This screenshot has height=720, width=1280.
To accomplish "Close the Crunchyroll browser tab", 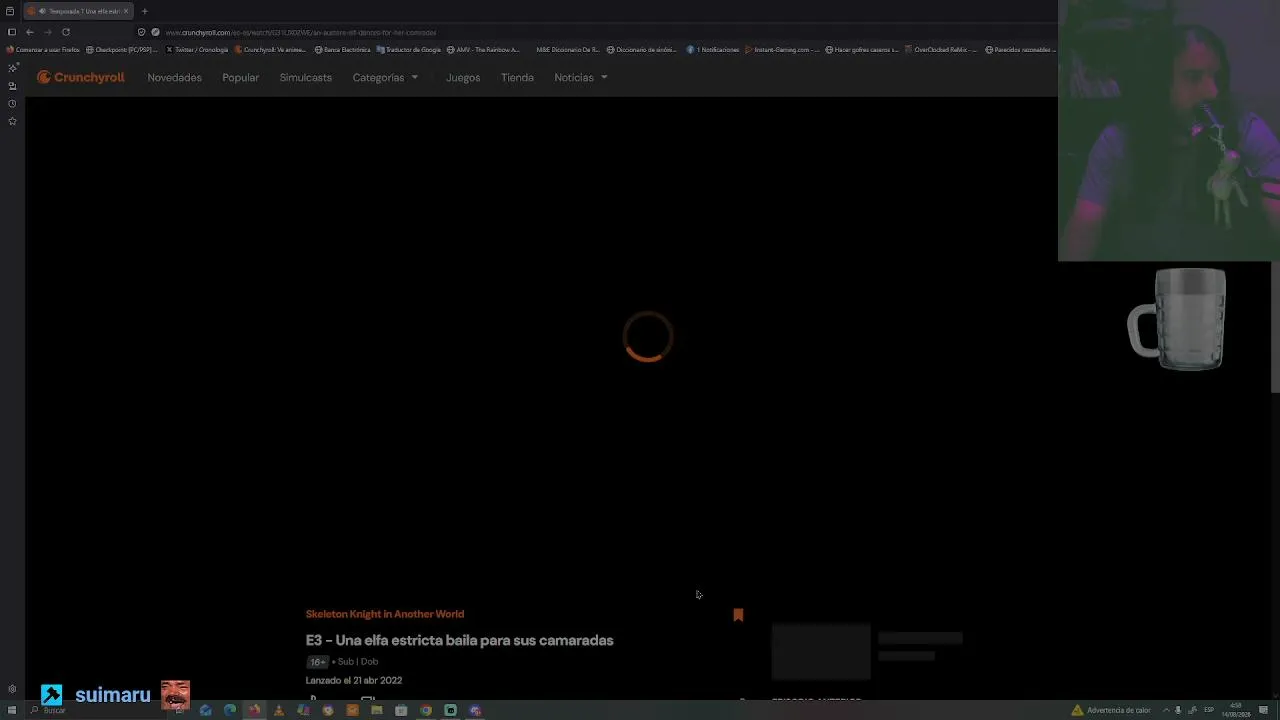I will (x=125, y=11).
